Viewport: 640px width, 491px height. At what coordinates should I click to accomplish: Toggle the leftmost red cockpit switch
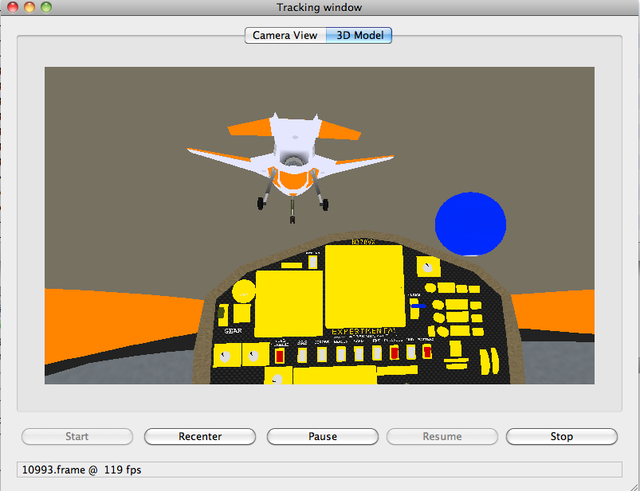[280, 354]
